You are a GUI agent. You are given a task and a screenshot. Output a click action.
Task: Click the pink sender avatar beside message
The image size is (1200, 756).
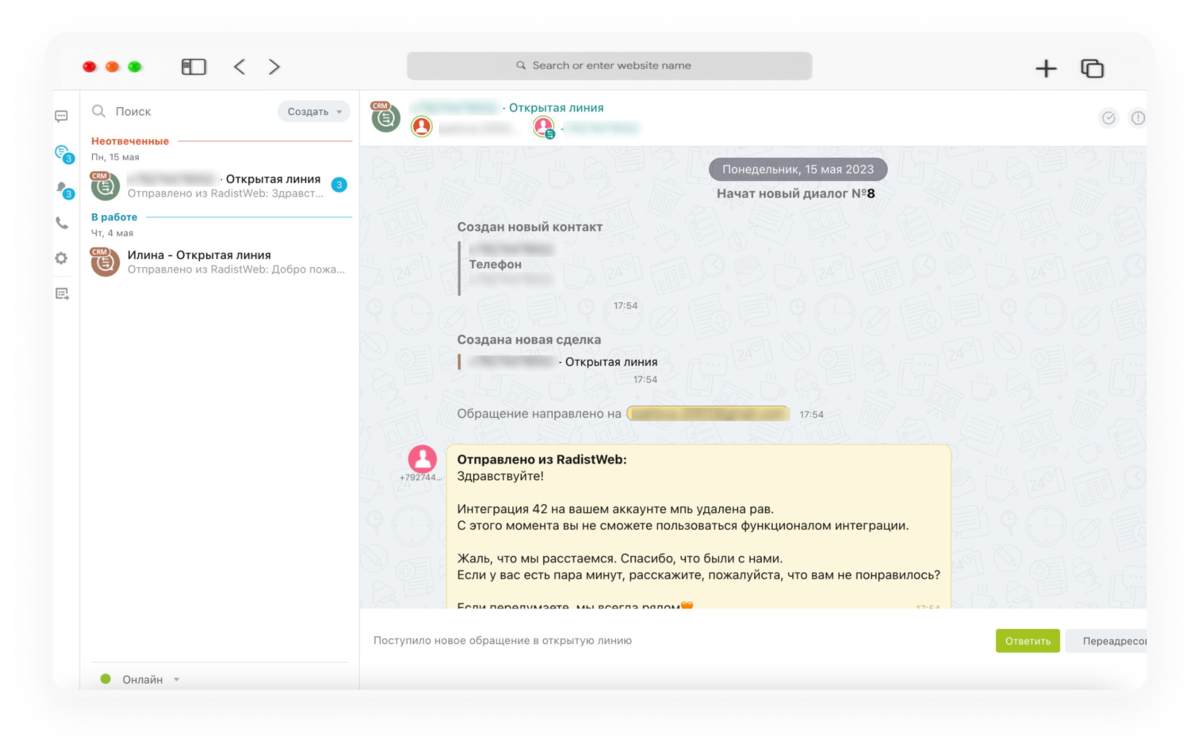click(x=423, y=459)
